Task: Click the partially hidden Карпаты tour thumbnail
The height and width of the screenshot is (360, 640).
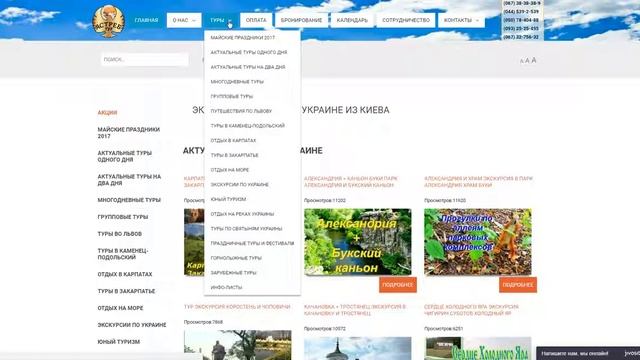Action: click(194, 242)
